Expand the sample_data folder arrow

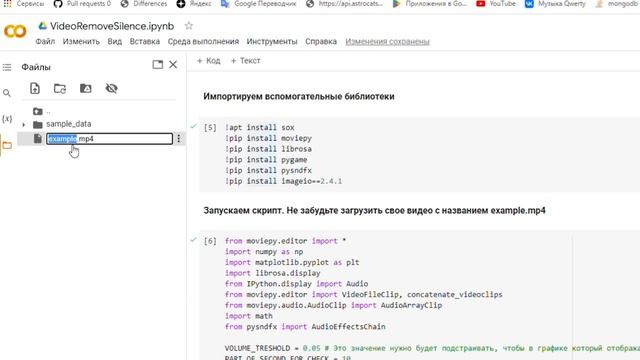coord(24,124)
